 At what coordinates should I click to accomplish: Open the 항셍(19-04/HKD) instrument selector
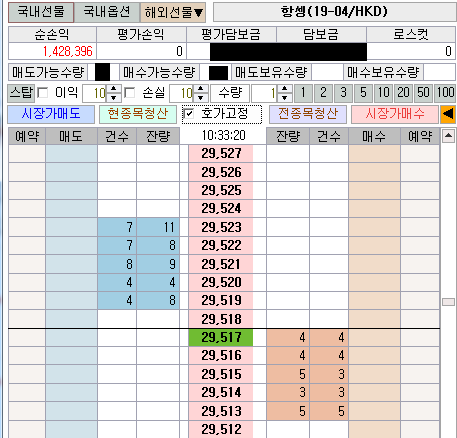pos(335,12)
